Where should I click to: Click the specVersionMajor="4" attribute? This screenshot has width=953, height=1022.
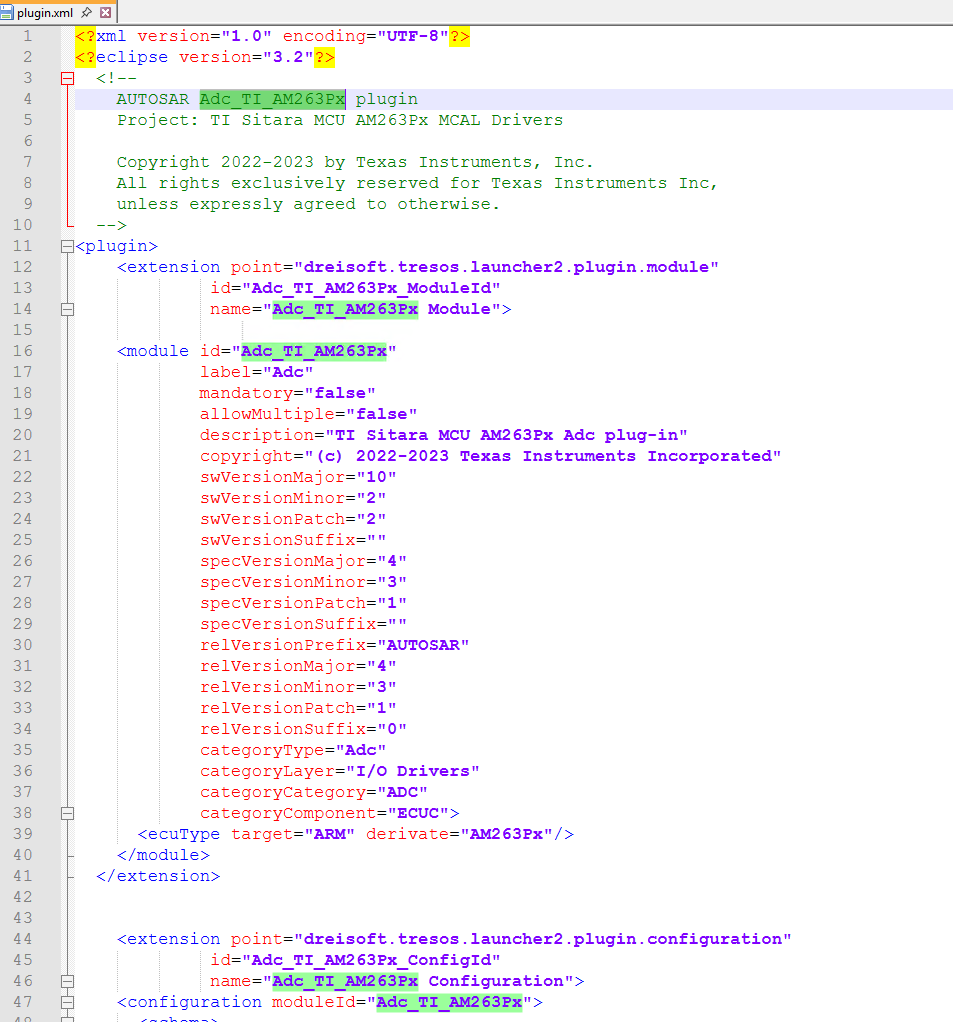(303, 561)
